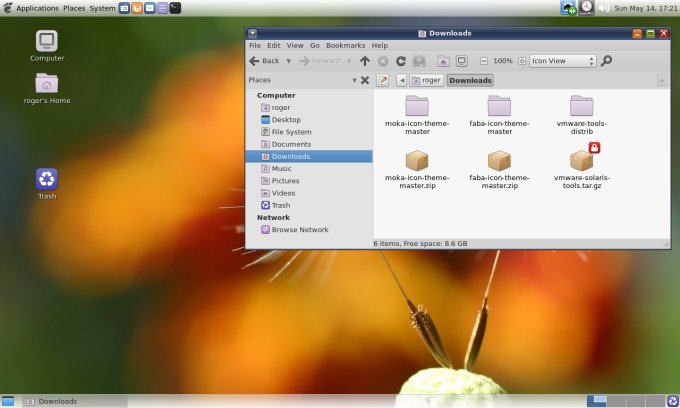Screen dimensions: 680x408
Task: Open the View menu
Action: (295, 45)
